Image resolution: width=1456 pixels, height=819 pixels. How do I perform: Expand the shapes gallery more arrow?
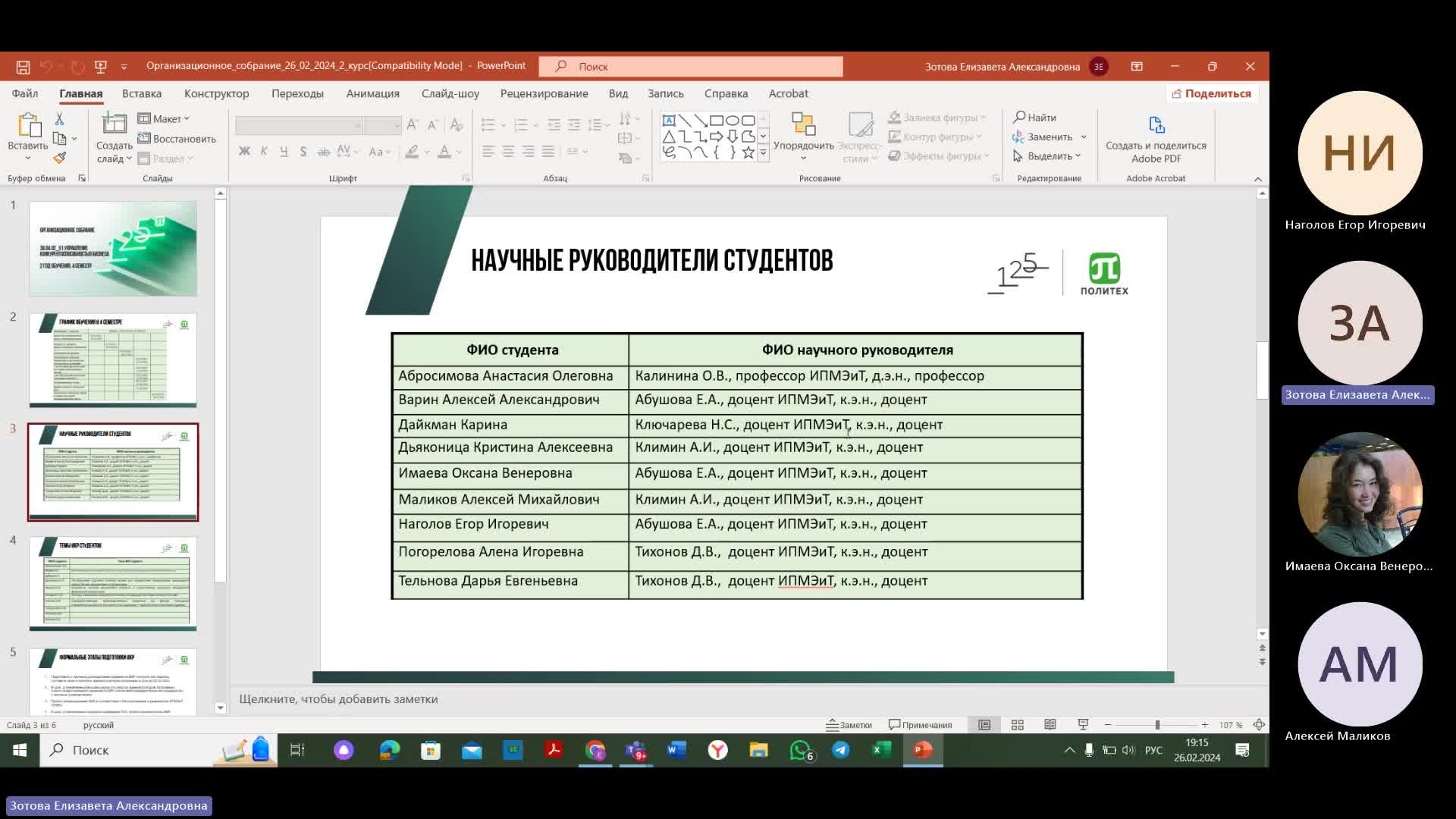[x=763, y=152]
